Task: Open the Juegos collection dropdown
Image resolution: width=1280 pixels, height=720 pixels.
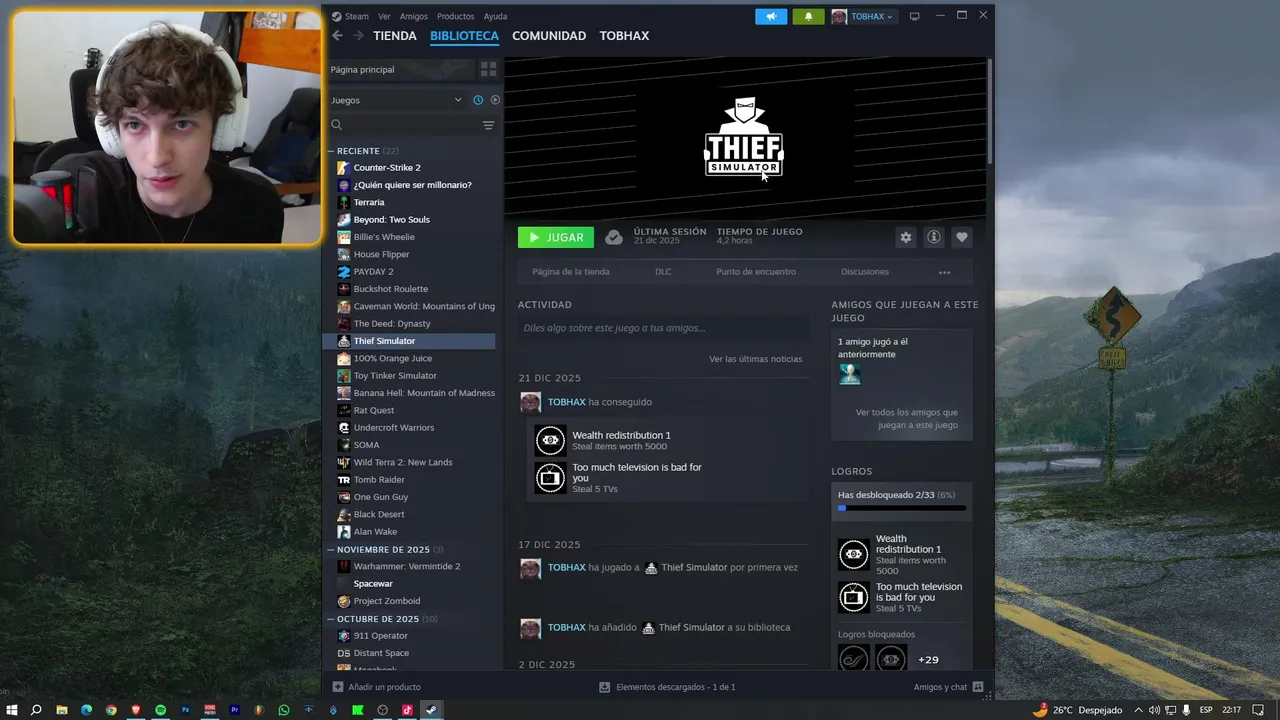Action: pyautogui.click(x=397, y=100)
